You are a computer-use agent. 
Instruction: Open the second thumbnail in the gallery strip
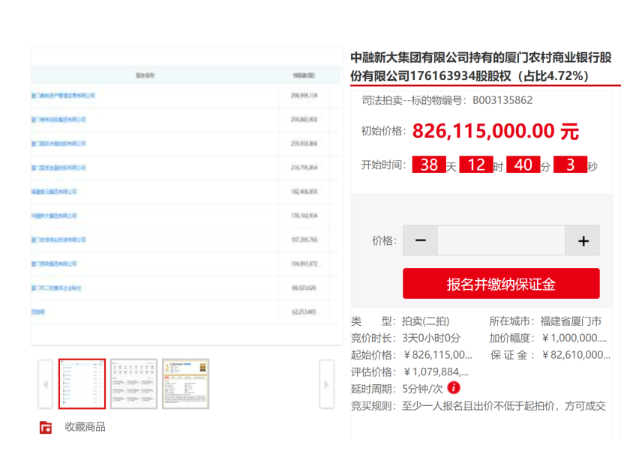(x=134, y=384)
